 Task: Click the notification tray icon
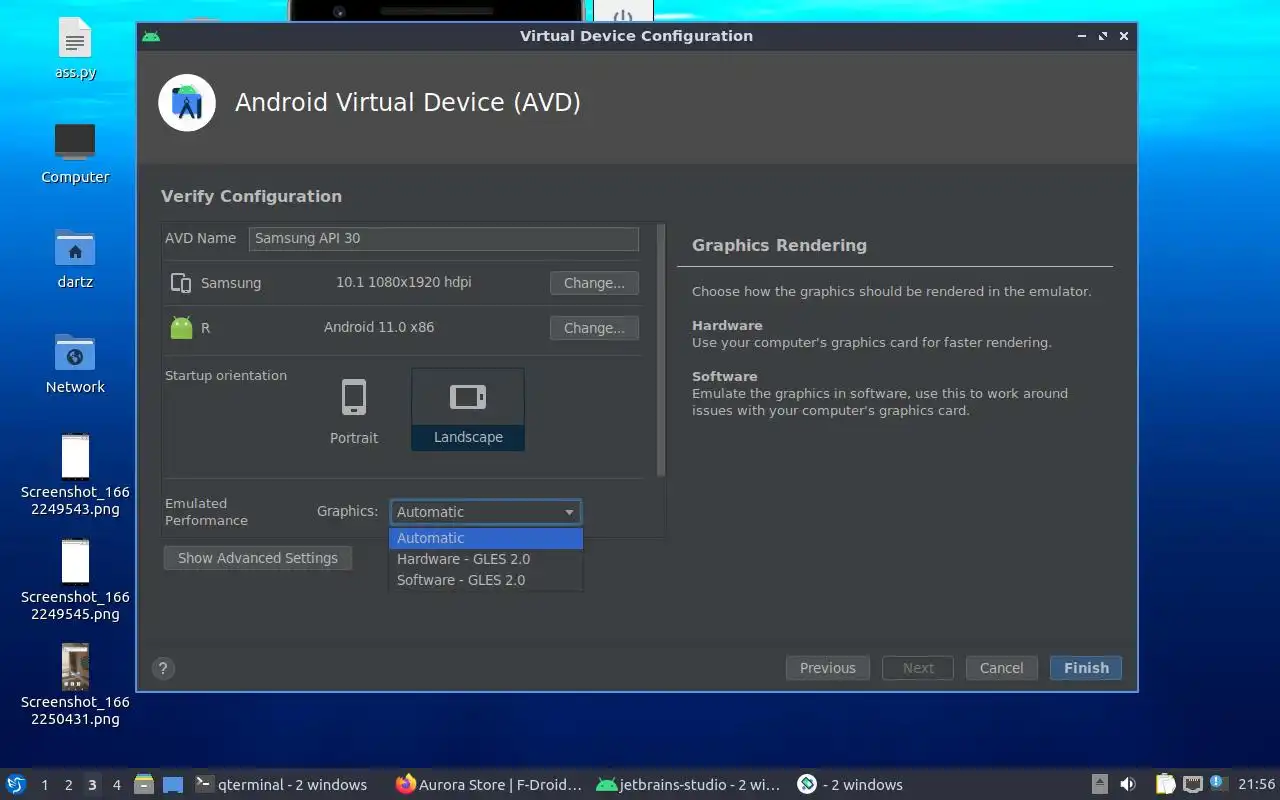click(x=1218, y=783)
